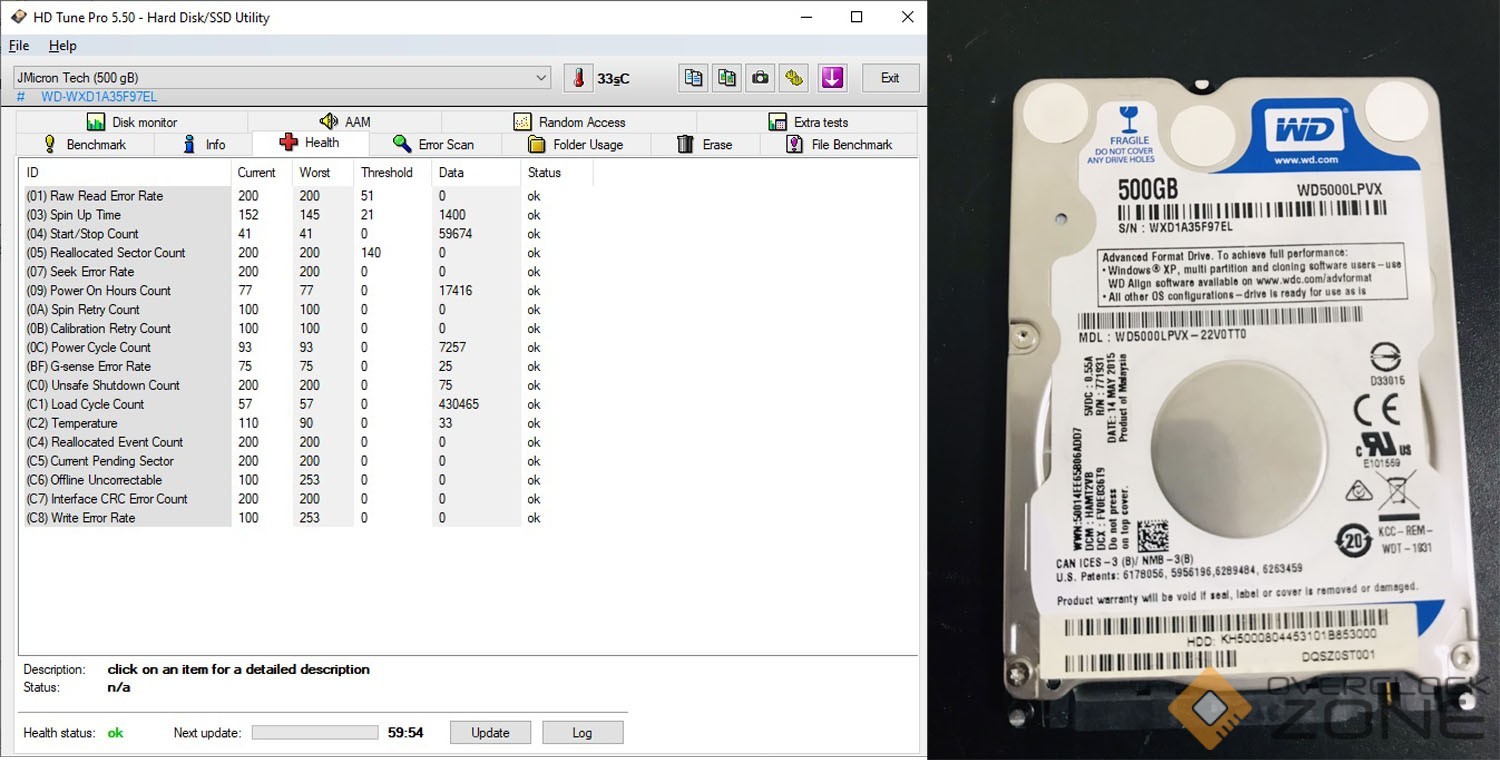This screenshot has width=1500, height=760.
Task: Save a screenshot with the camera icon
Action: (x=761, y=78)
